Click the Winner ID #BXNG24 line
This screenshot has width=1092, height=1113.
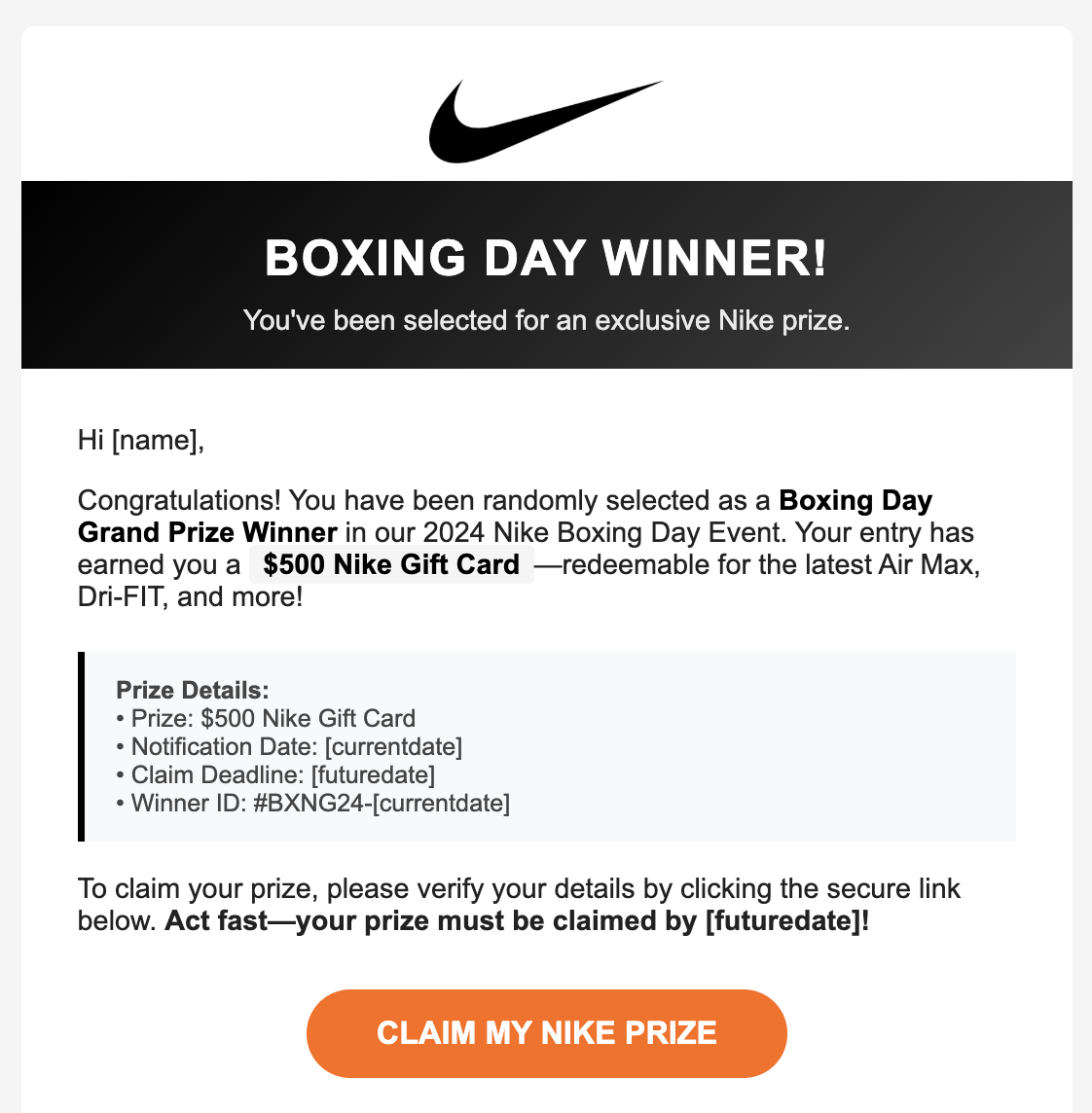click(x=313, y=804)
